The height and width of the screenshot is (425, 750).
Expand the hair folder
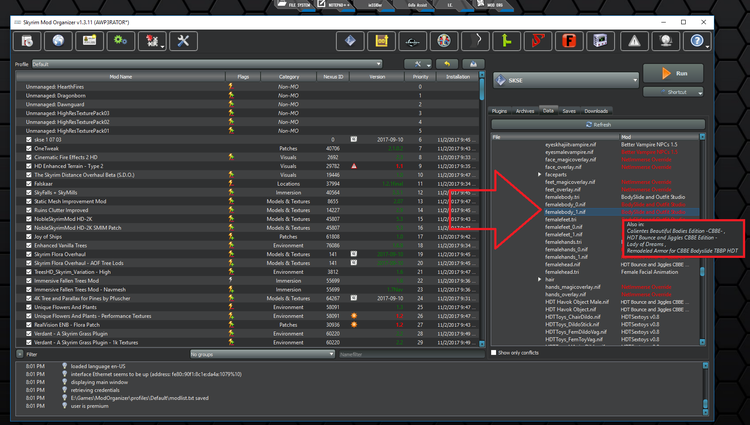tap(540, 279)
